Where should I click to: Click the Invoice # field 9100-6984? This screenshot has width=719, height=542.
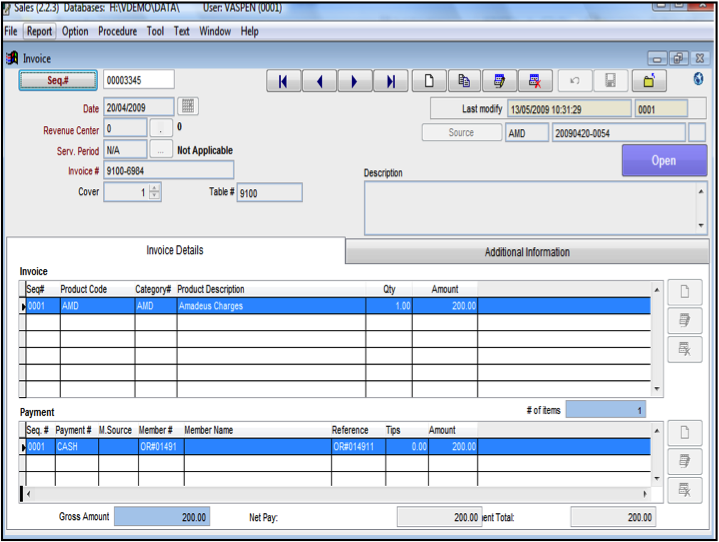tap(168, 170)
